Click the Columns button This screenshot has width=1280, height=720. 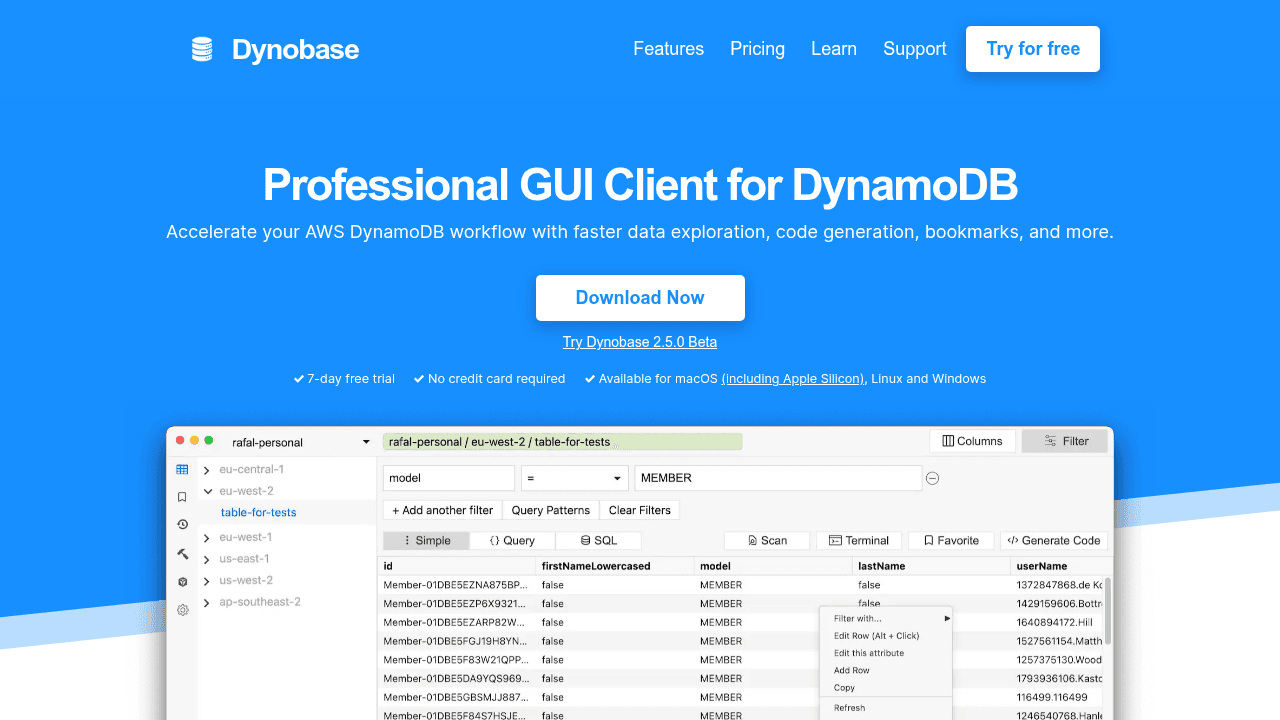point(973,441)
